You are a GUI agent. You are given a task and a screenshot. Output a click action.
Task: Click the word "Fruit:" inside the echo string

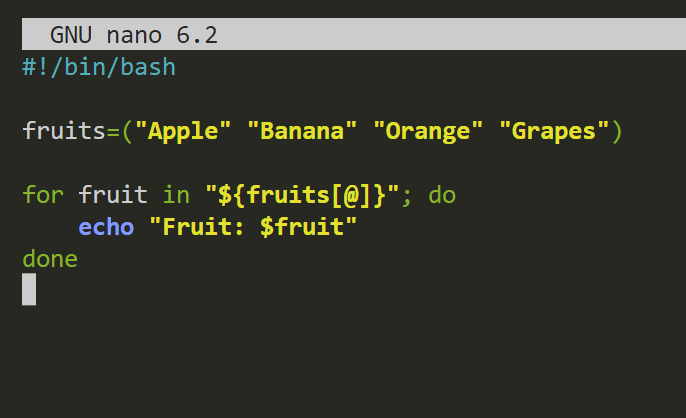click(204, 227)
